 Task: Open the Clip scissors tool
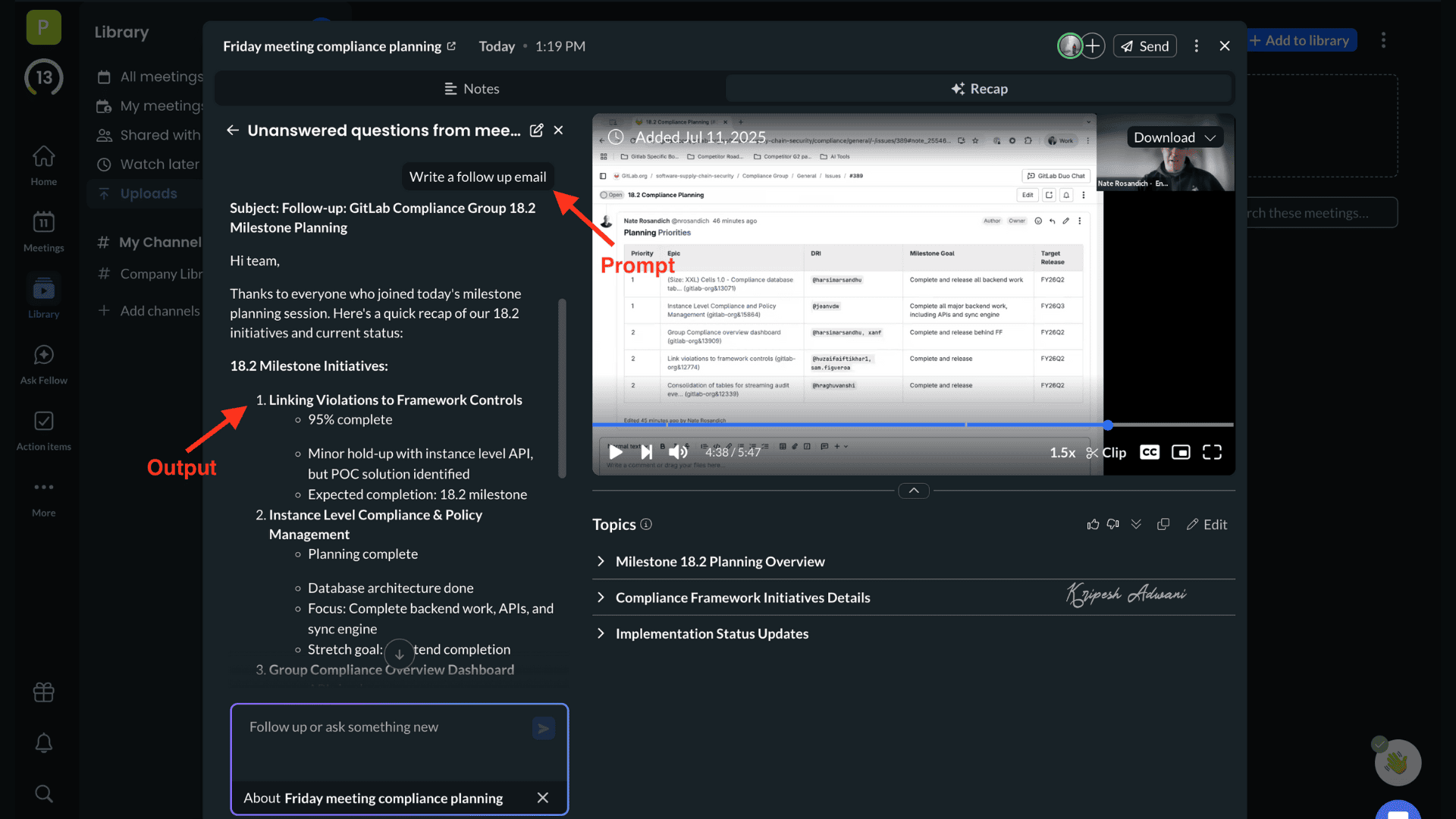[1106, 453]
